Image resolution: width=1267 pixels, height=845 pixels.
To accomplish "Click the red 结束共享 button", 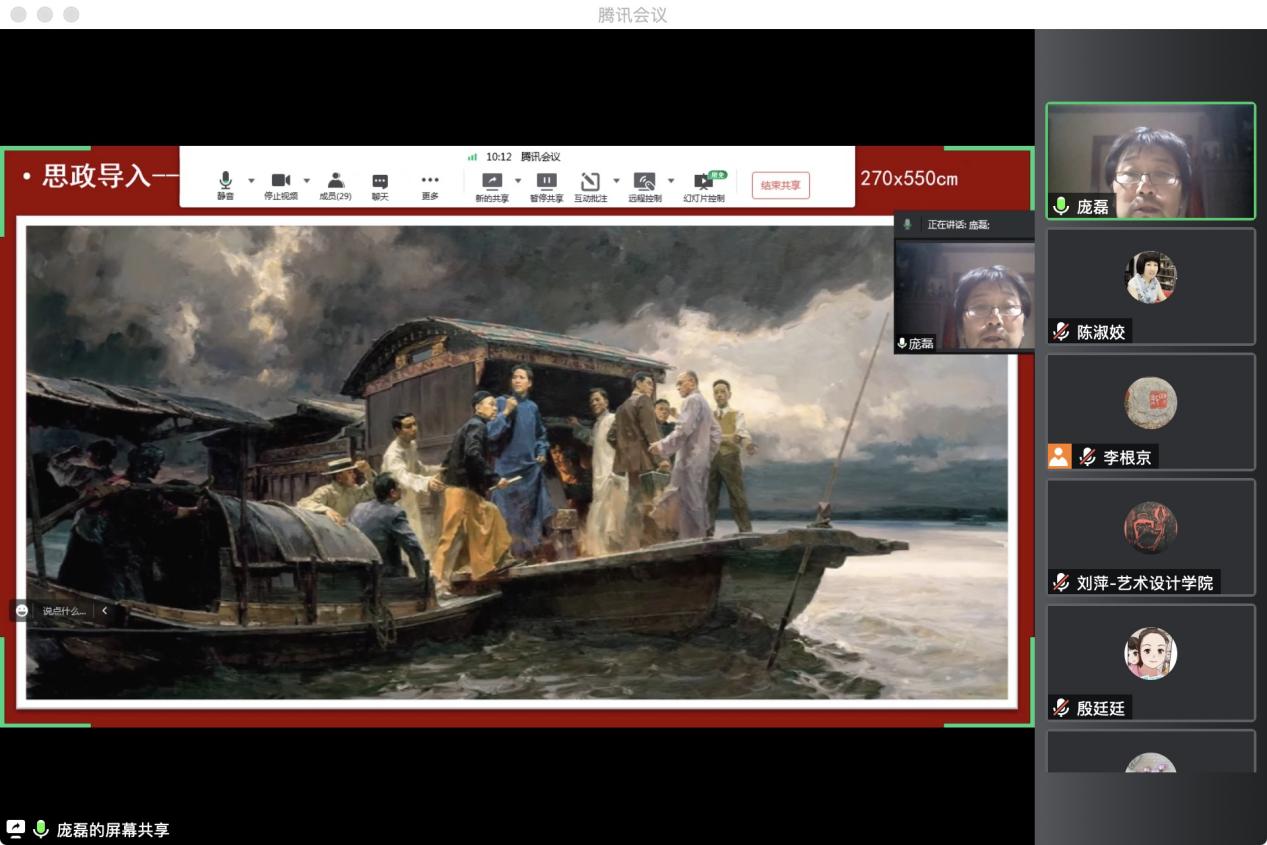I will [x=780, y=185].
